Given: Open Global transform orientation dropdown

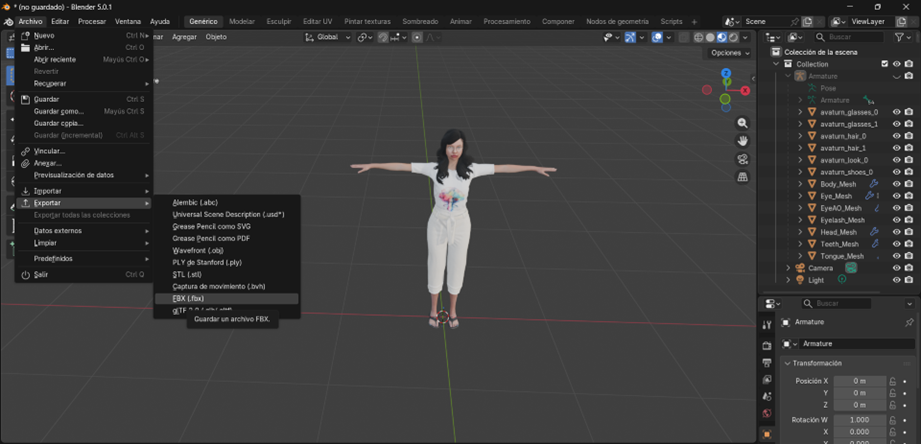Looking at the screenshot, I should pyautogui.click(x=328, y=37).
